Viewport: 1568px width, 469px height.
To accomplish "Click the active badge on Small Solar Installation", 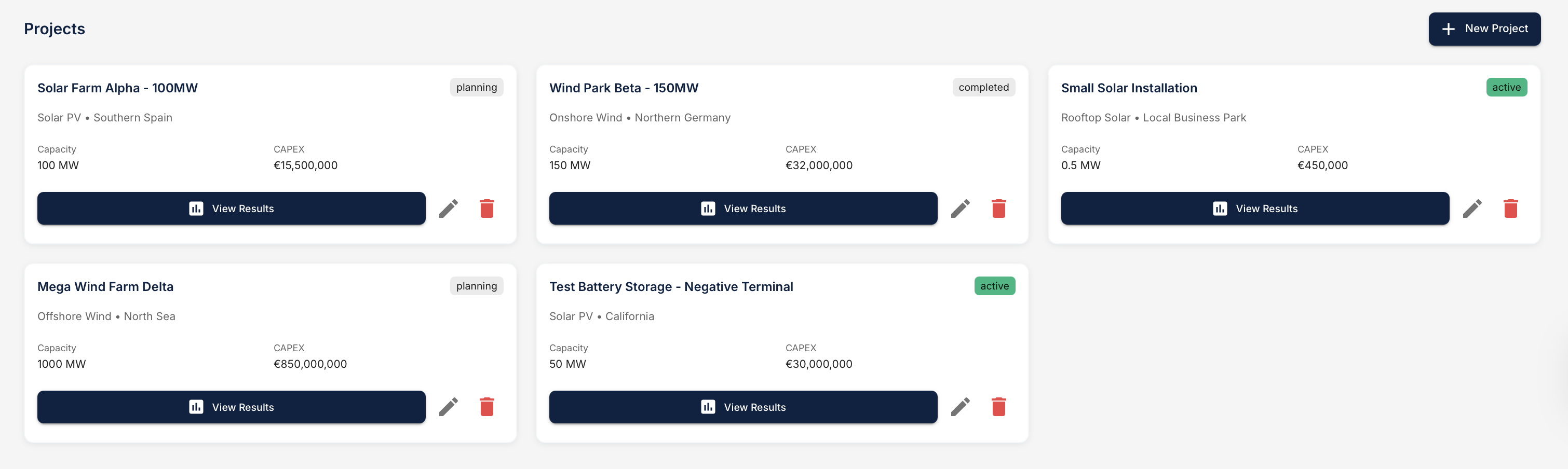I will coord(1507,87).
